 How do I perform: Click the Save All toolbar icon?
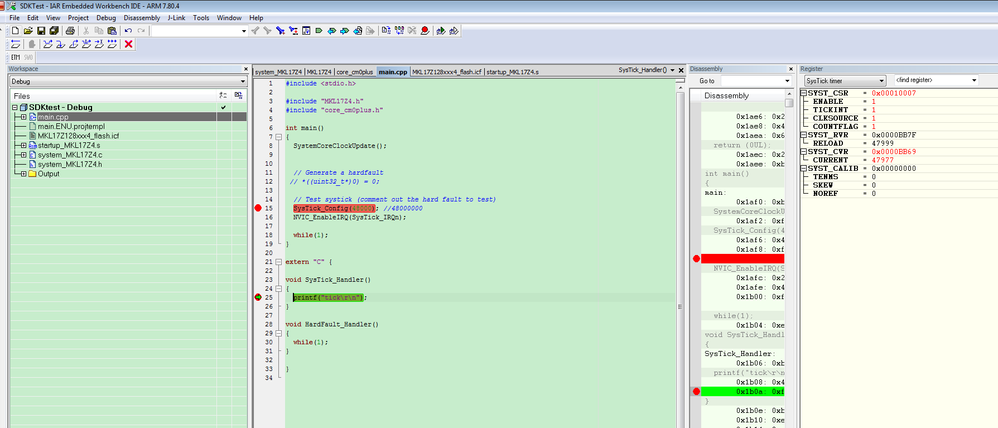53,30
